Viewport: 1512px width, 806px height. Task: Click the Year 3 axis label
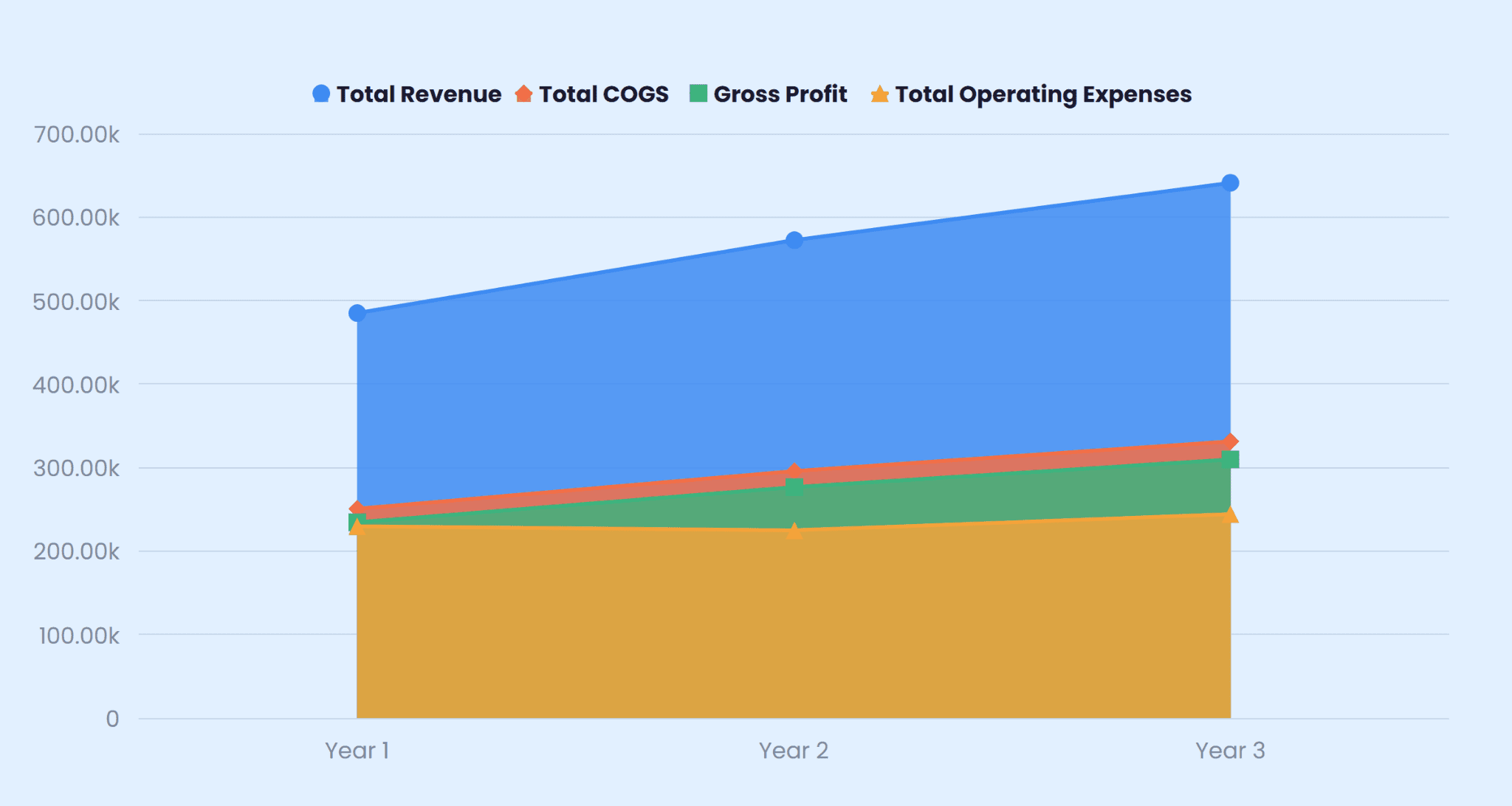point(1230,750)
